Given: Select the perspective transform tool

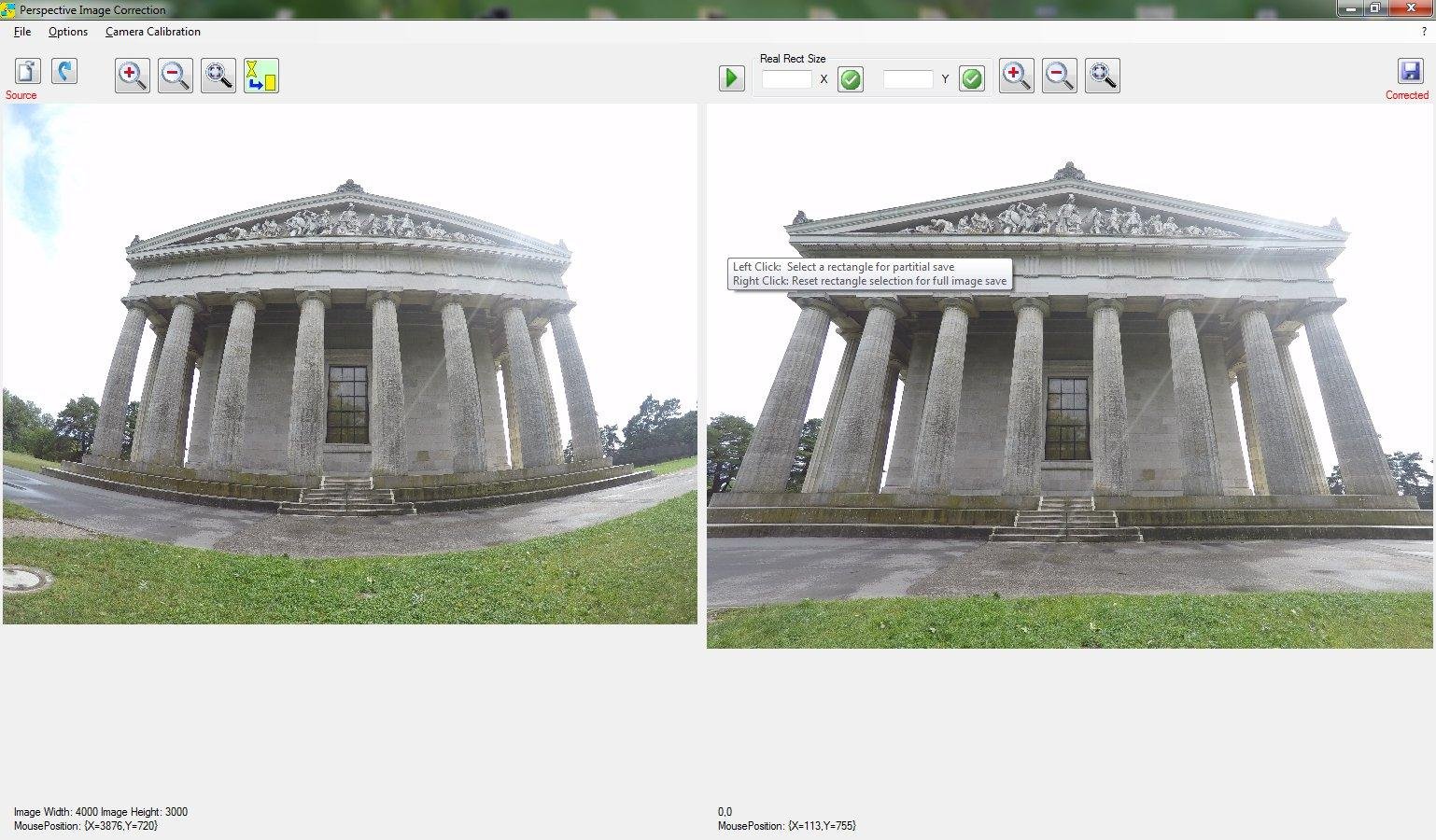Looking at the screenshot, I should click(260, 76).
